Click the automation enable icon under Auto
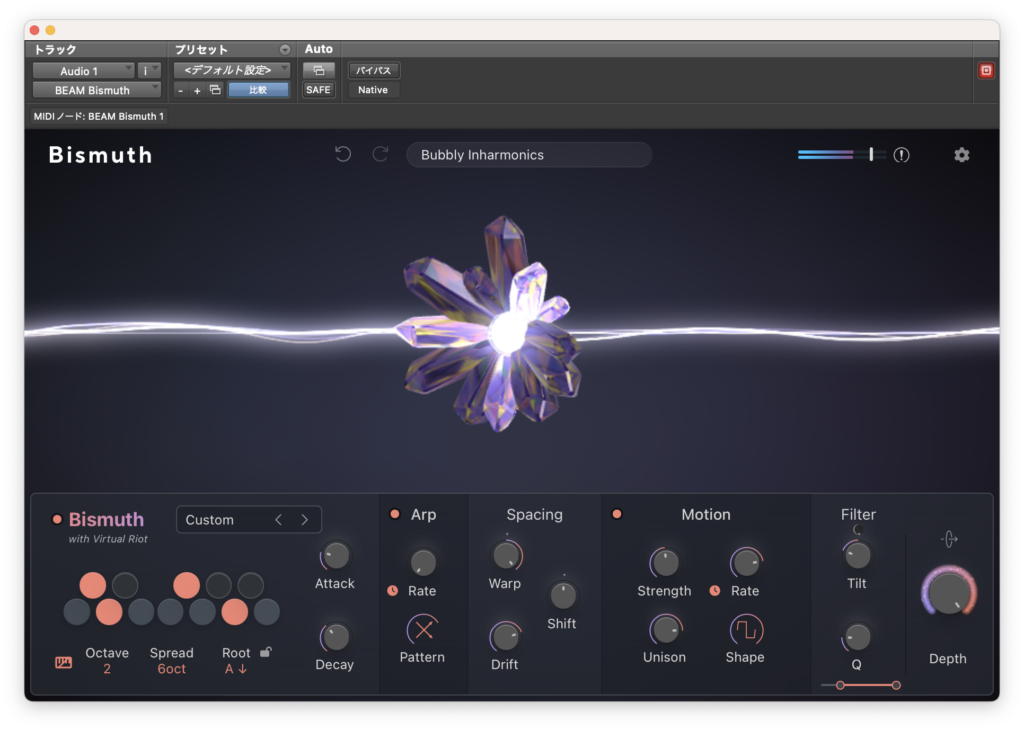 click(x=319, y=70)
